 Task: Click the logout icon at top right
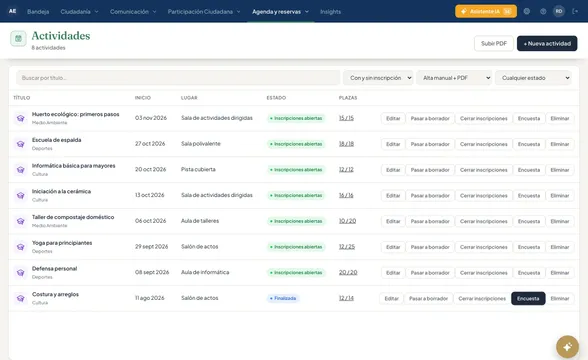(575, 11)
